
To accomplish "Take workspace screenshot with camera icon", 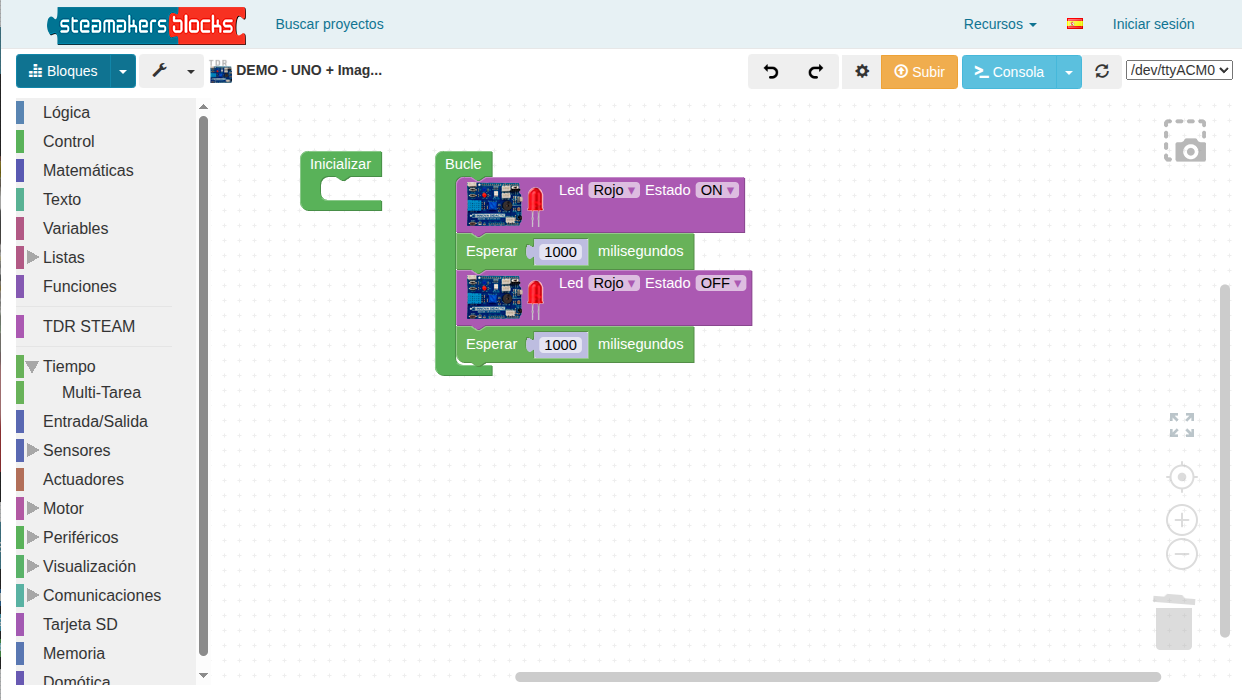I will pyautogui.click(x=1185, y=142).
